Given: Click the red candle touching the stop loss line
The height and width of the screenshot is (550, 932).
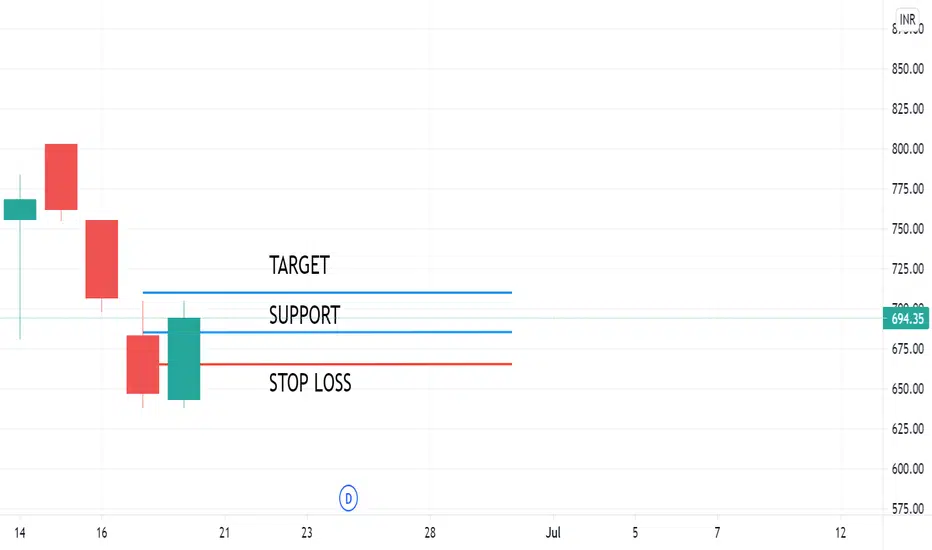Looking at the screenshot, I should click(143, 364).
